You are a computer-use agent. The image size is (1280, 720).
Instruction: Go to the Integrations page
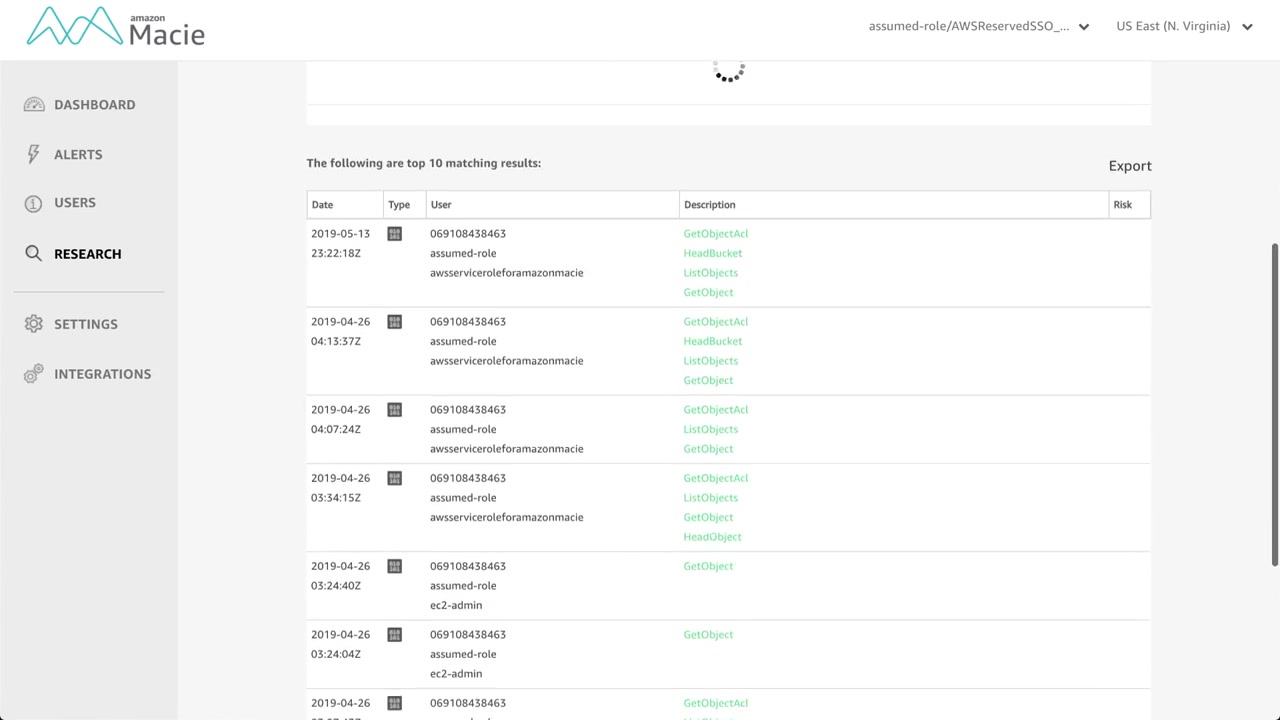point(102,374)
